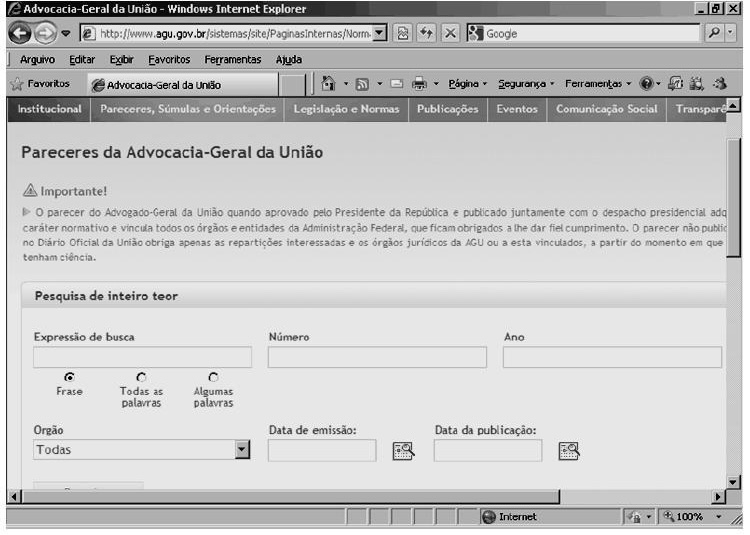Click the Protected Mode lock icon in status bar
Image resolution: width=750 pixels, height=535 pixels.
tap(635, 517)
